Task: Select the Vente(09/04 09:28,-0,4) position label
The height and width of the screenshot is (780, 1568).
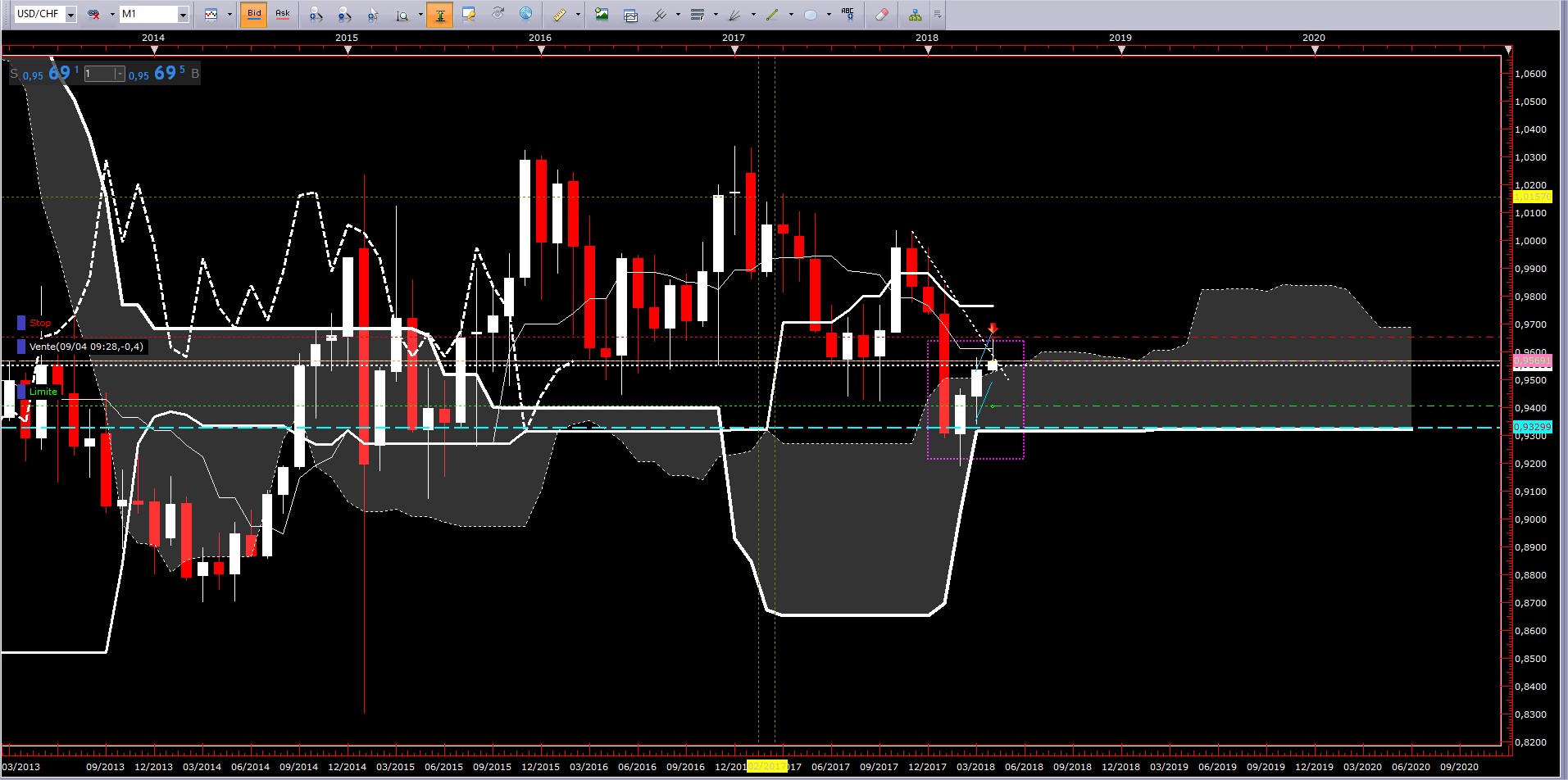Action: tap(87, 347)
